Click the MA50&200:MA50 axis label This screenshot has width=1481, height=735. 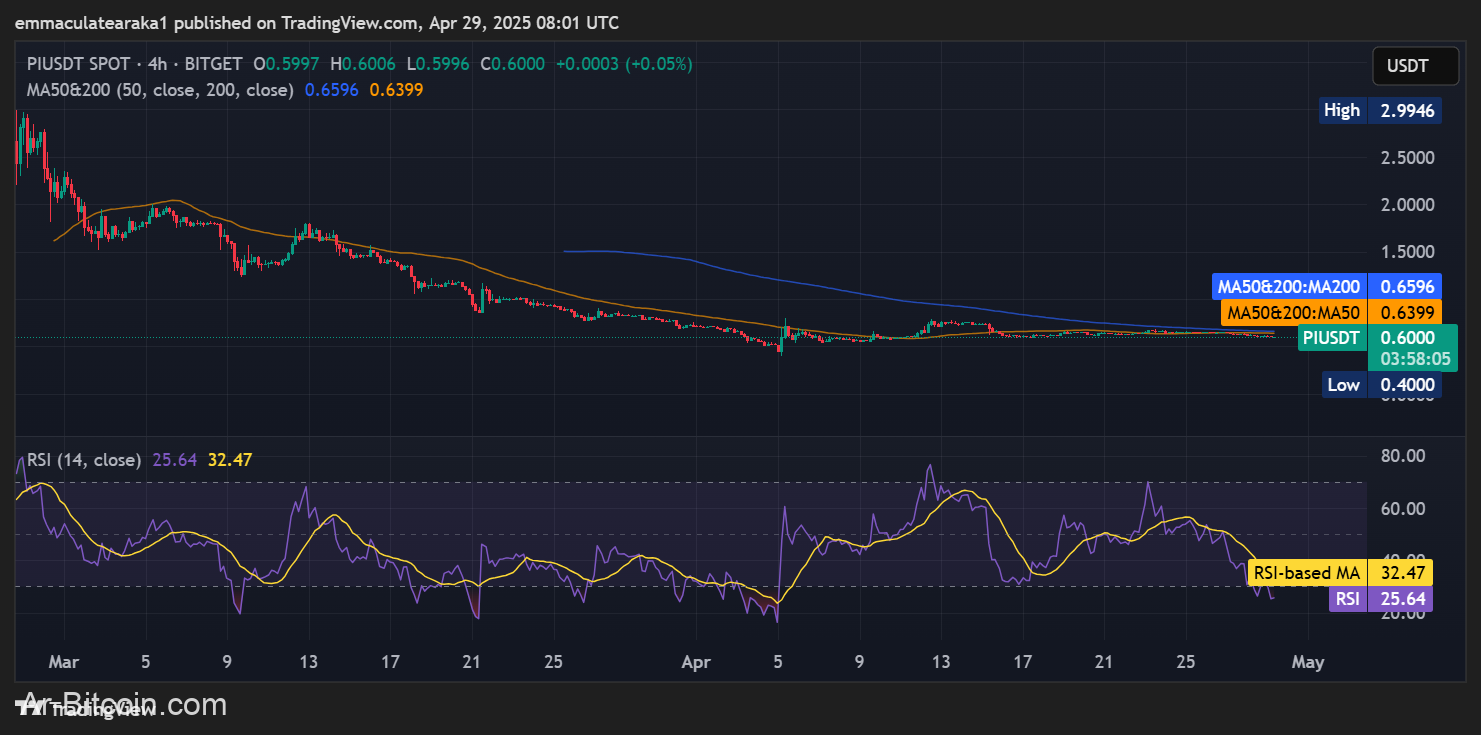(1331, 312)
